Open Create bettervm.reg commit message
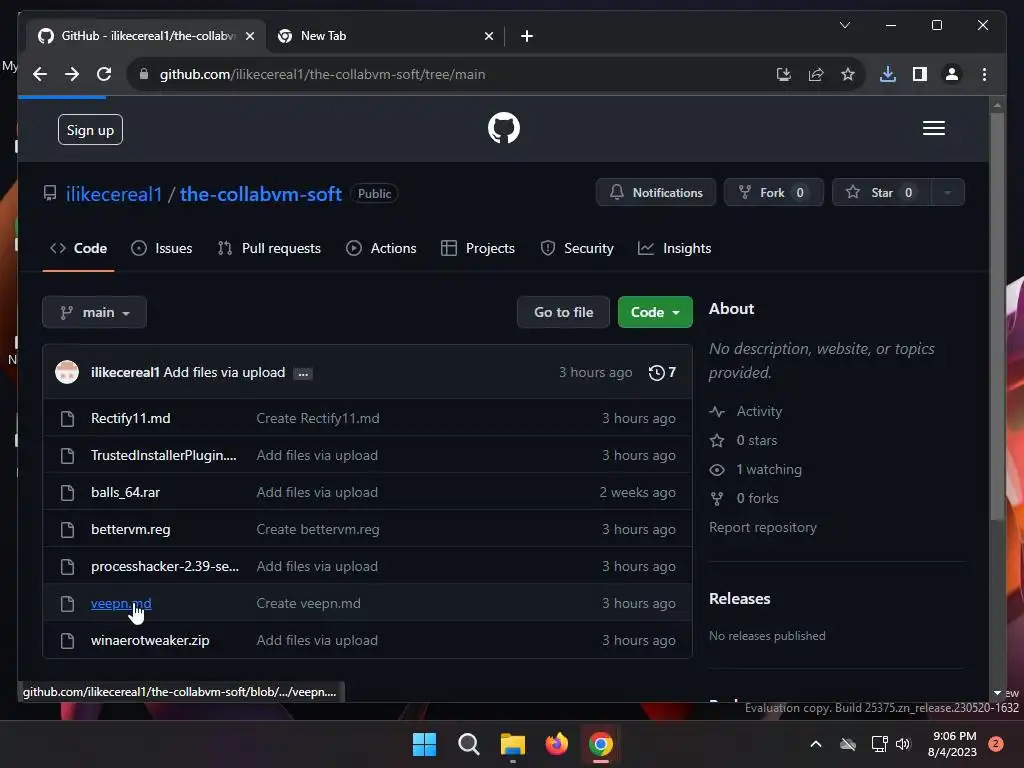 coord(318,529)
